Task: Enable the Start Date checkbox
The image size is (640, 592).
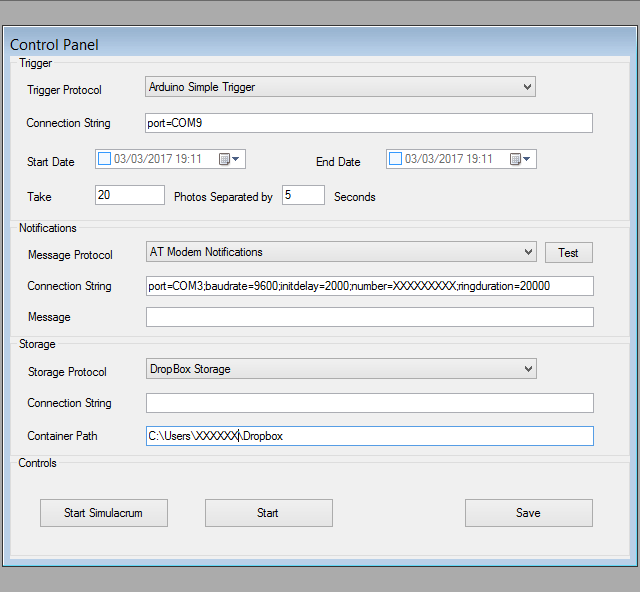Action: (104, 158)
